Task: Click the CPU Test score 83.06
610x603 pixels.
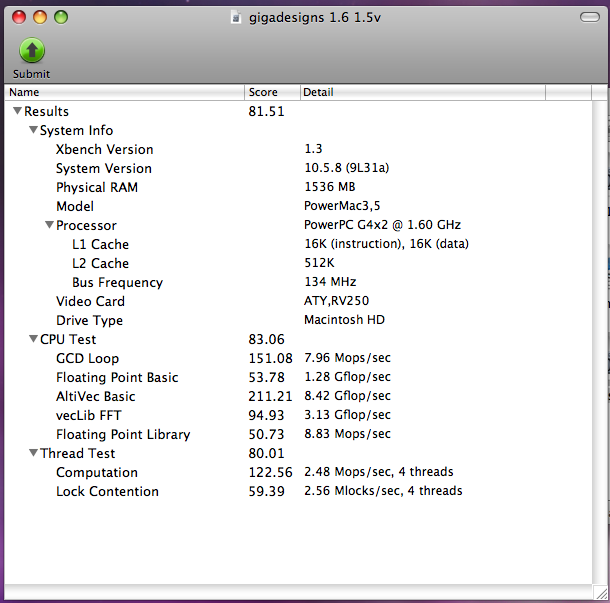Action: tap(266, 339)
